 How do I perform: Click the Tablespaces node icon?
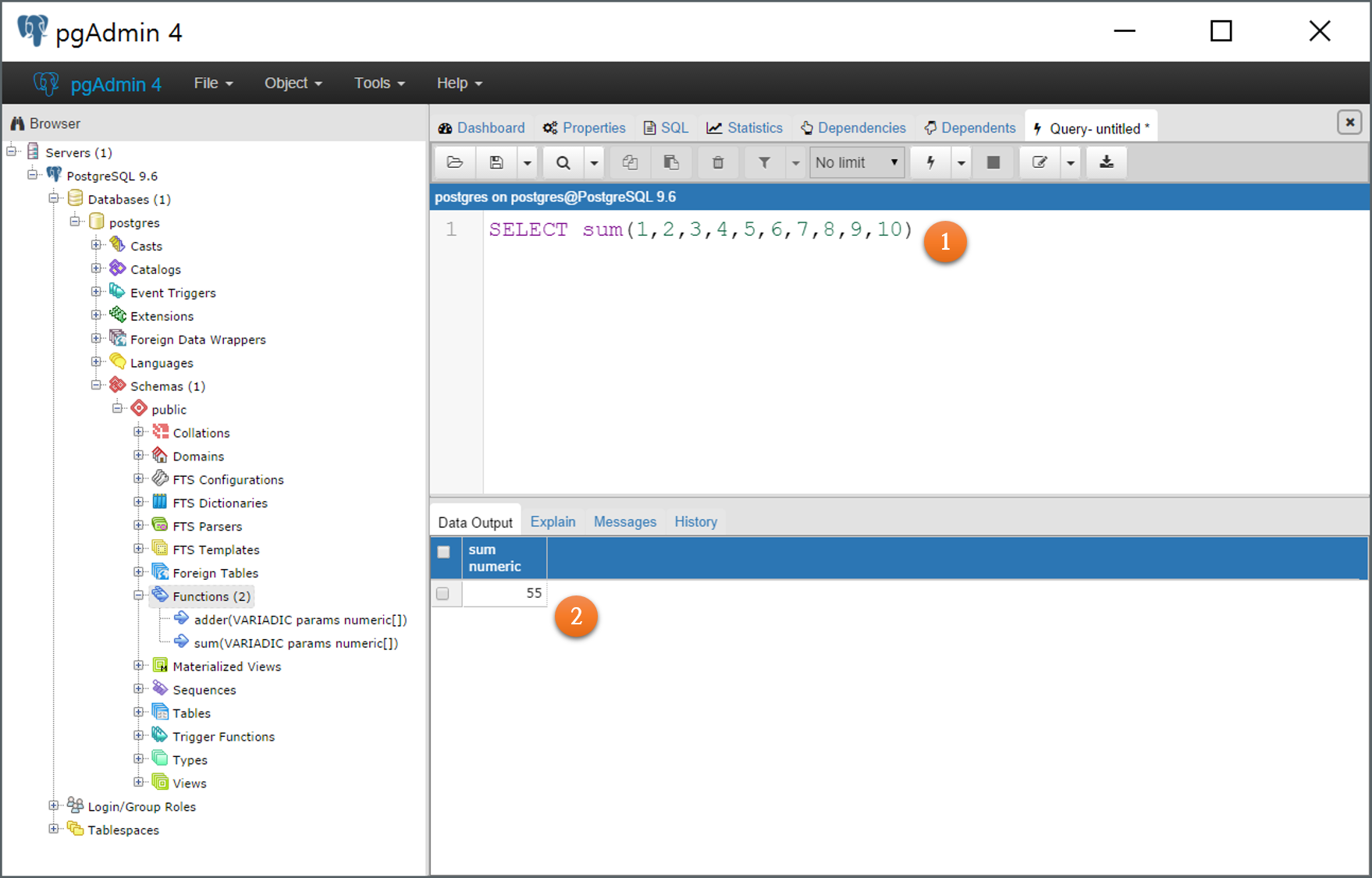tap(76, 829)
